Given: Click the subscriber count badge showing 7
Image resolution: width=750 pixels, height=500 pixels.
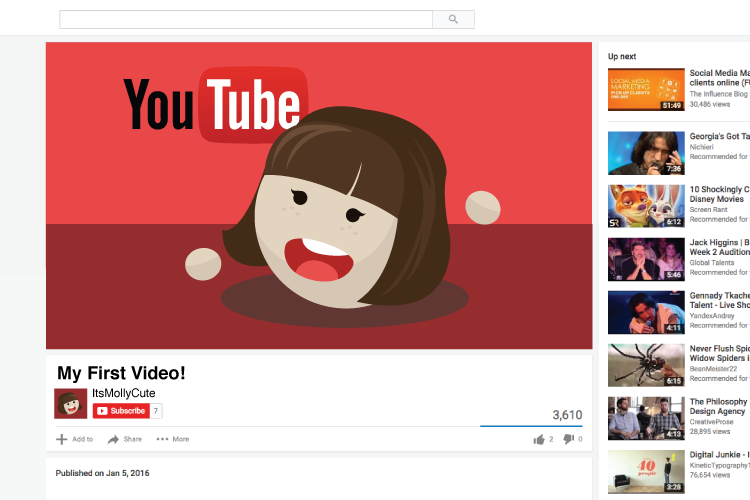Looking at the screenshot, I should coord(157,411).
